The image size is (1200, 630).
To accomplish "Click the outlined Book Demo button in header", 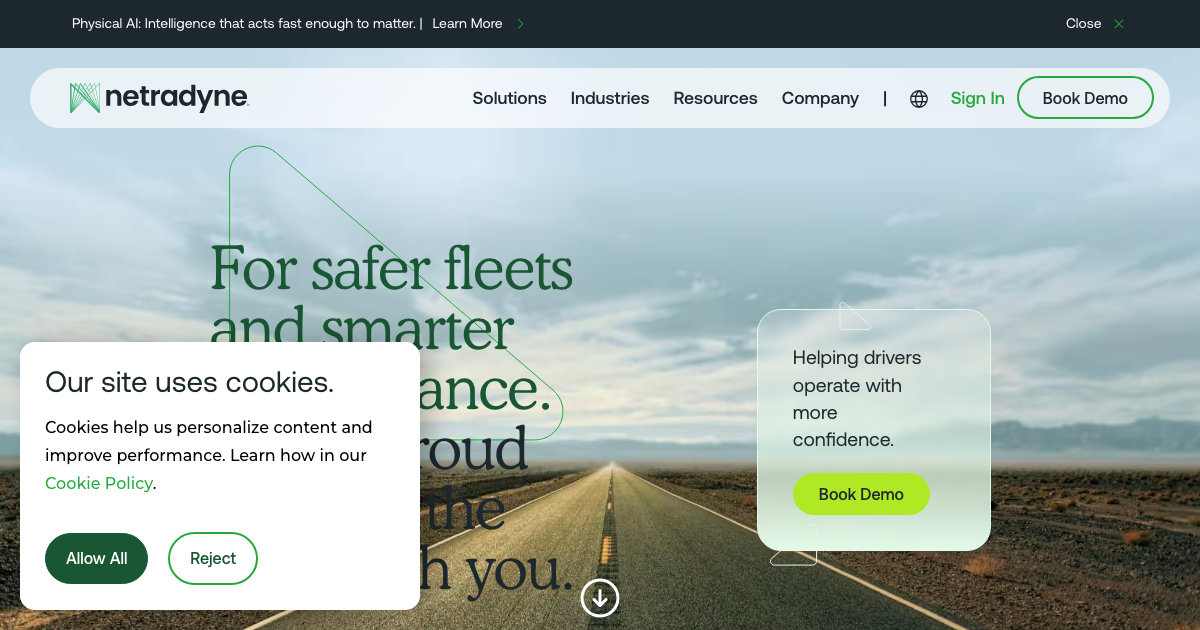I will coord(1085,98).
